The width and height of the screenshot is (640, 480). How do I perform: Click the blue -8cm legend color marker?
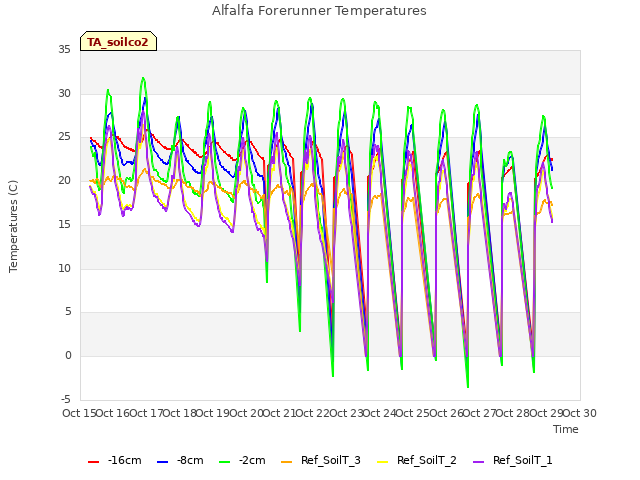click(x=162, y=462)
